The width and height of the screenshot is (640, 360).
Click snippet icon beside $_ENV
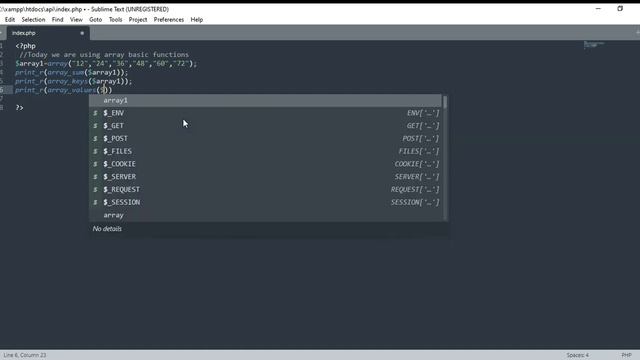click(x=96, y=113)
